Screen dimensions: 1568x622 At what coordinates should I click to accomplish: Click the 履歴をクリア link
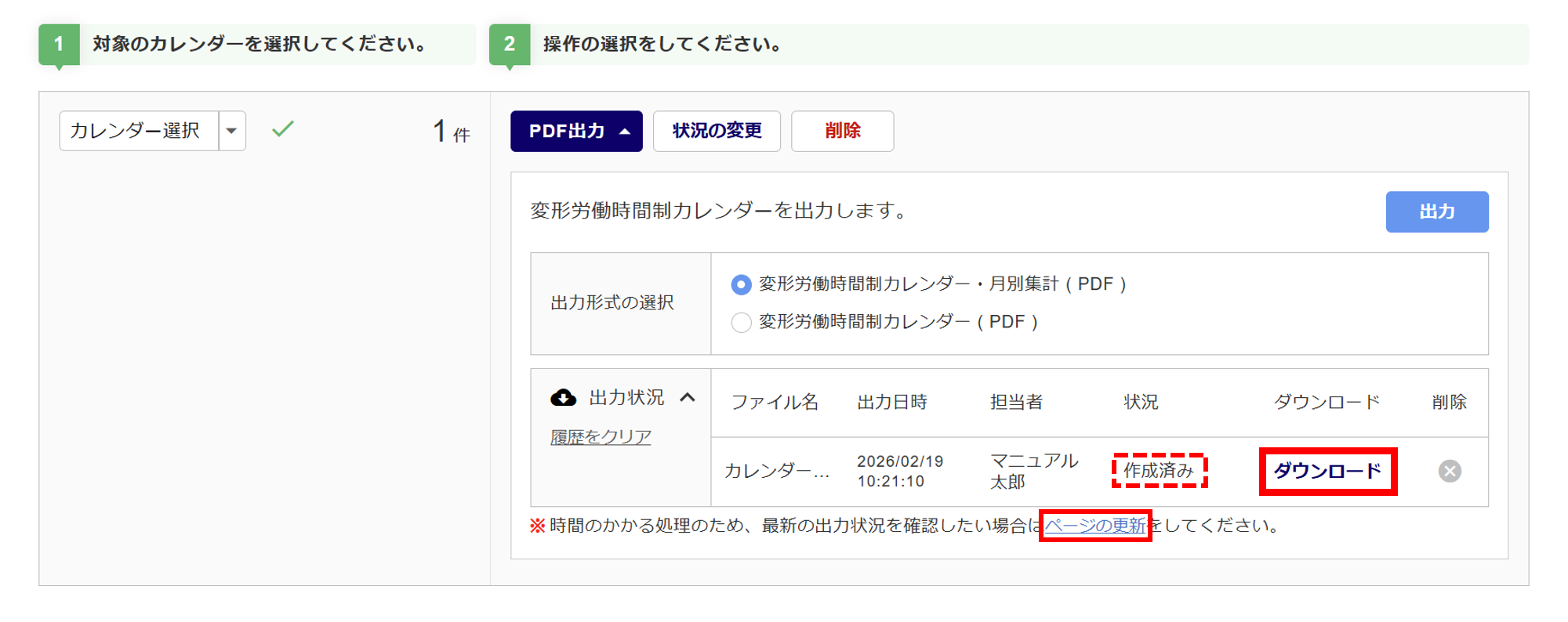(601, 437)
